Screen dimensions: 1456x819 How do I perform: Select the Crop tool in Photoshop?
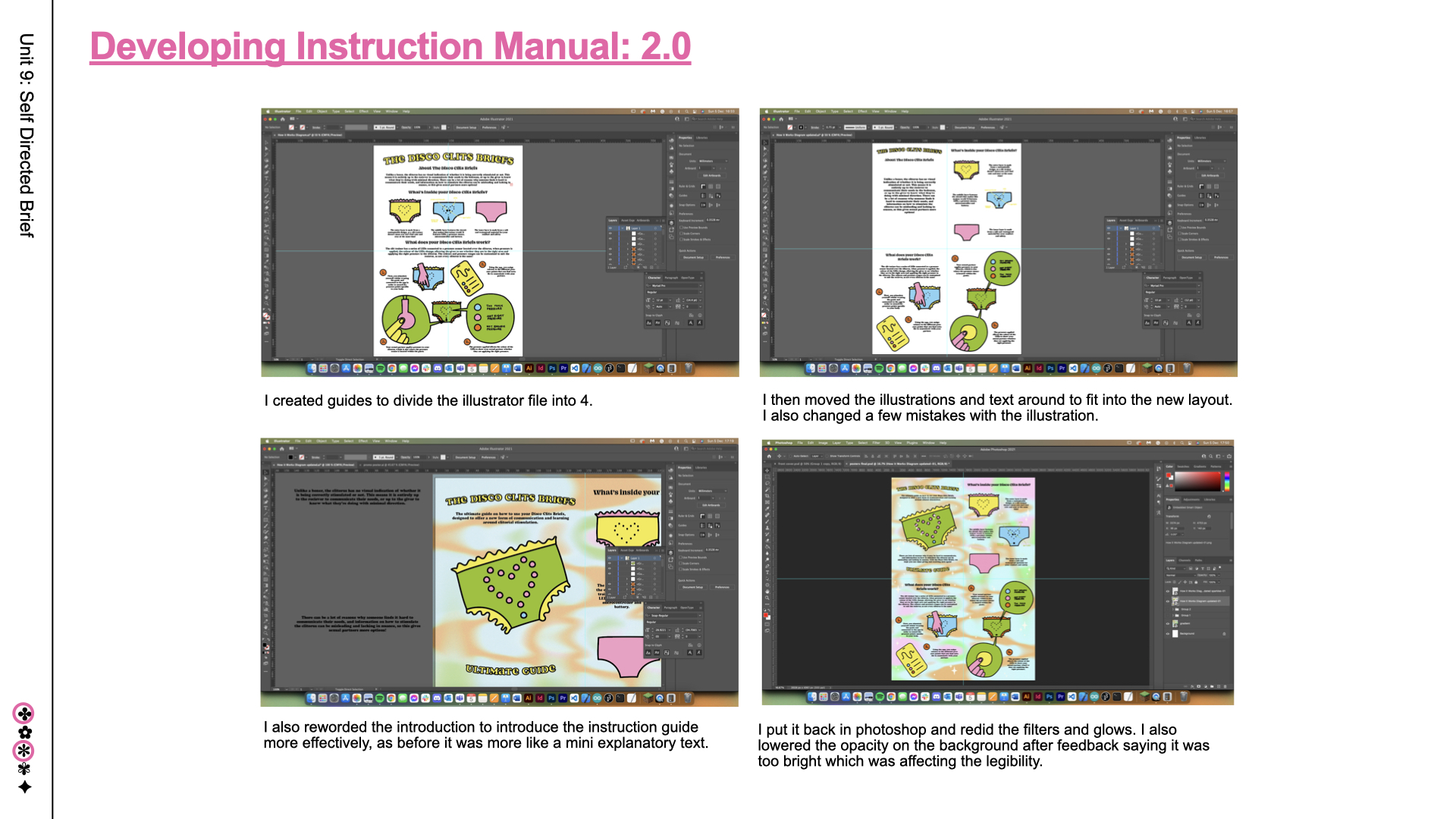(767, 496)
